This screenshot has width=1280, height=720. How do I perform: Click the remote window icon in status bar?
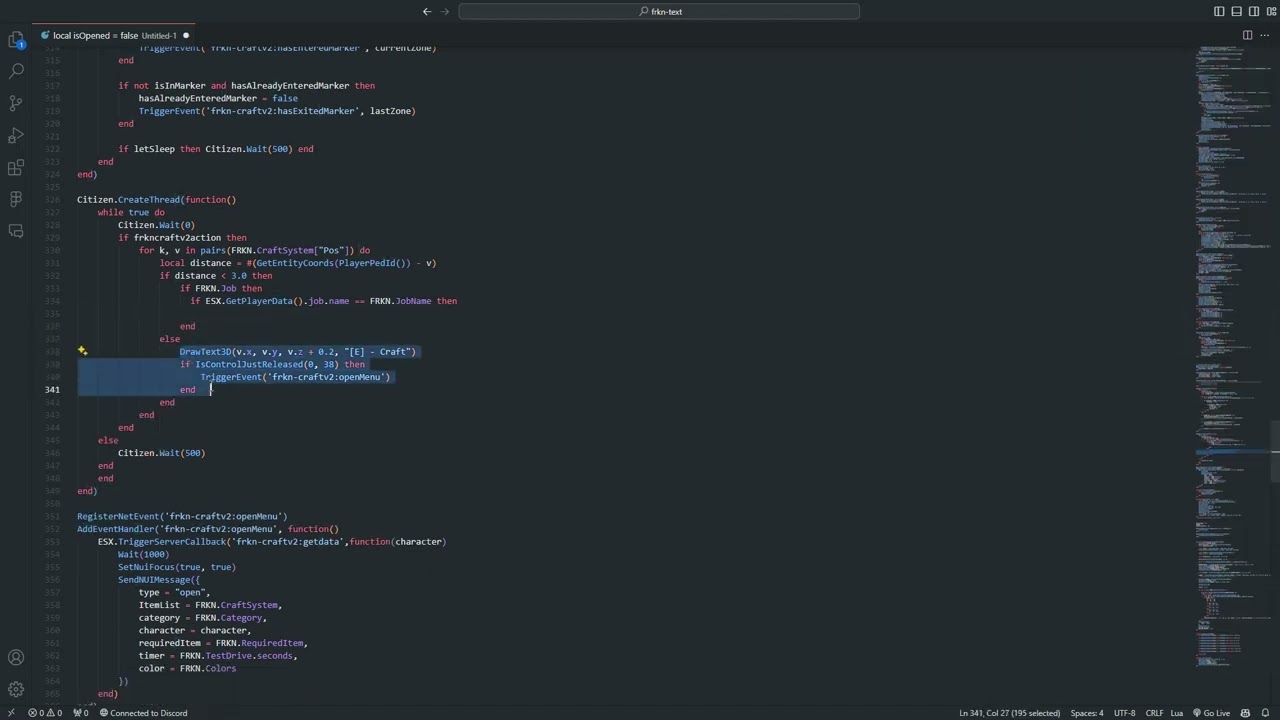(x=10, y=713)
